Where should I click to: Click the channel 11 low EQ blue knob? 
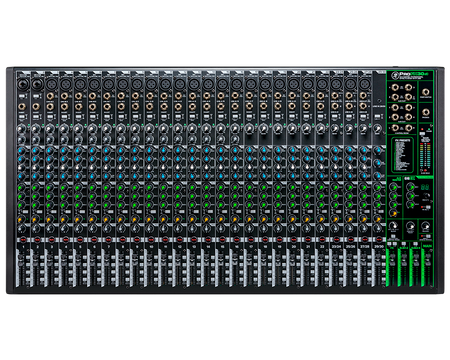point(164,175)
